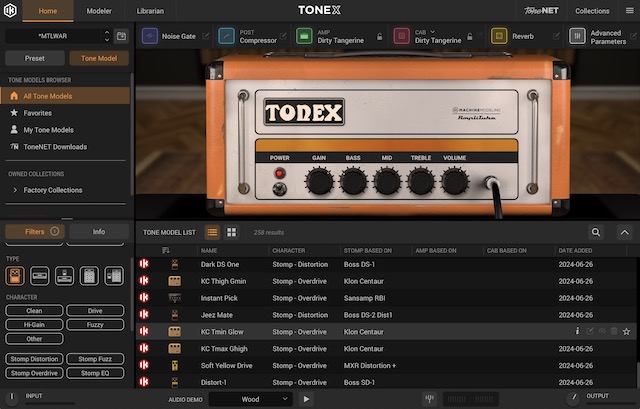This screenshot has width=640, height=409.
Task: Open Advanced Parameters panel
Action: coord(578,36)
